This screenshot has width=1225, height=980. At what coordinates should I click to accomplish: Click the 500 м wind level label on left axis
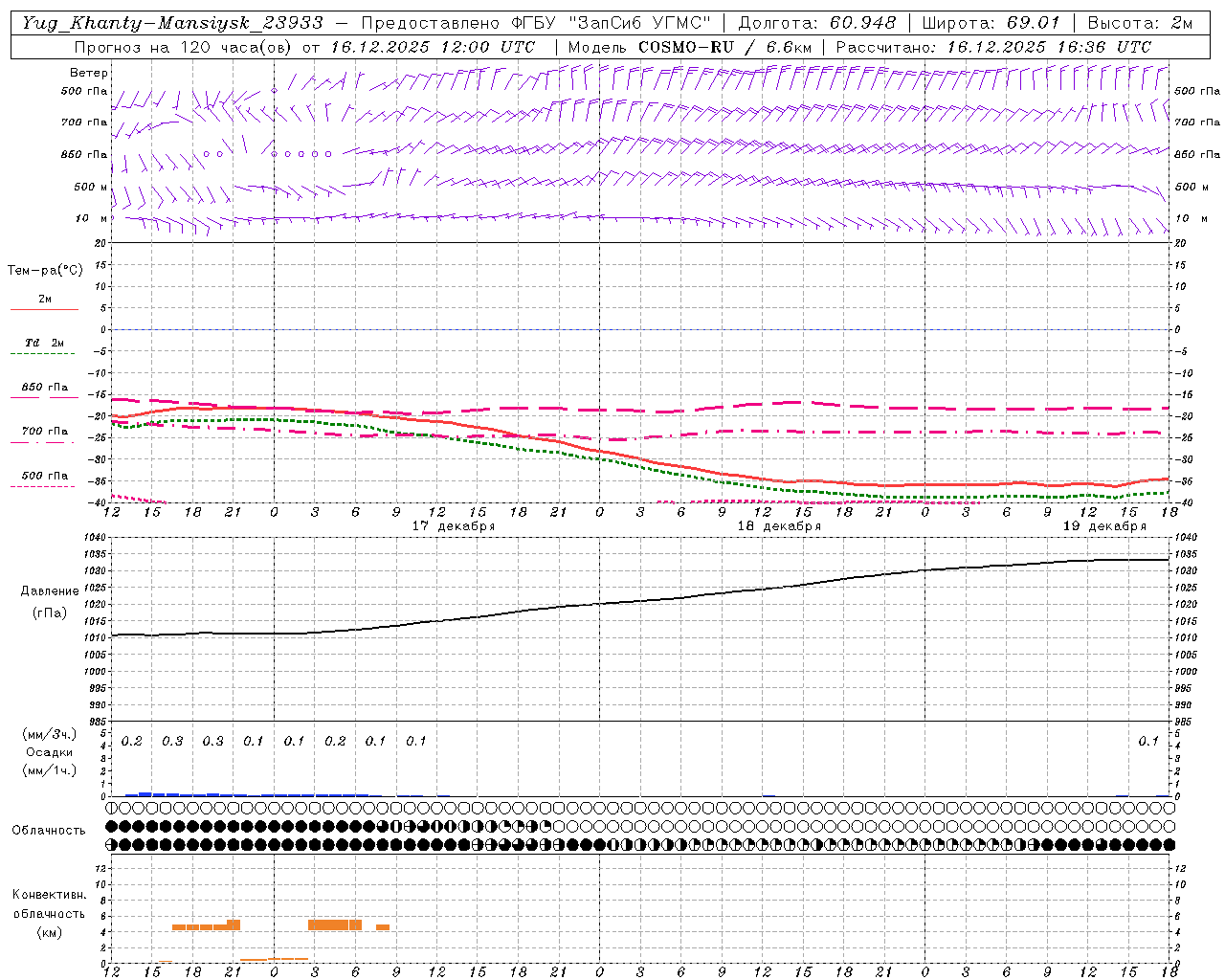[91, 187]
